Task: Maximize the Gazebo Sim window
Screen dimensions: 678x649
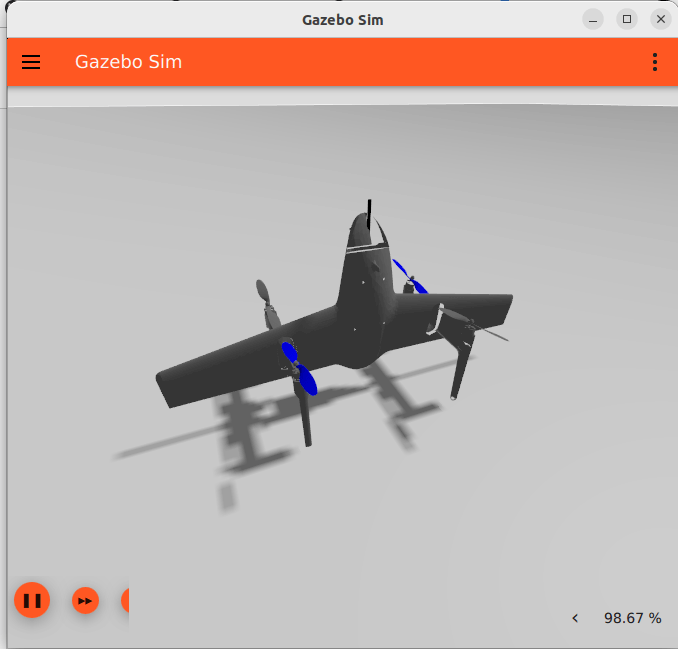Action: point(627,19)
